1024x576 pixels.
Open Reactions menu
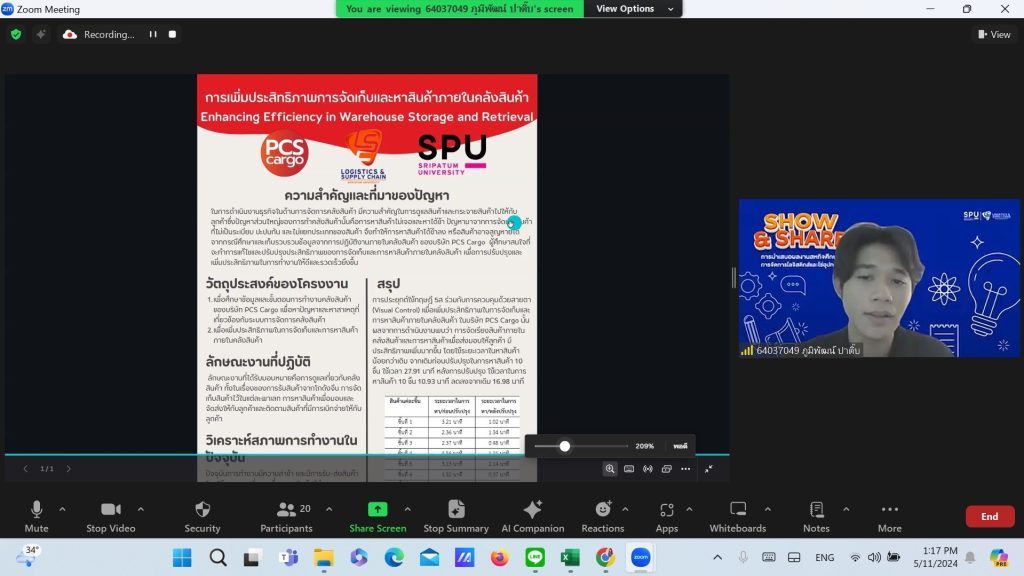[603, 516]
